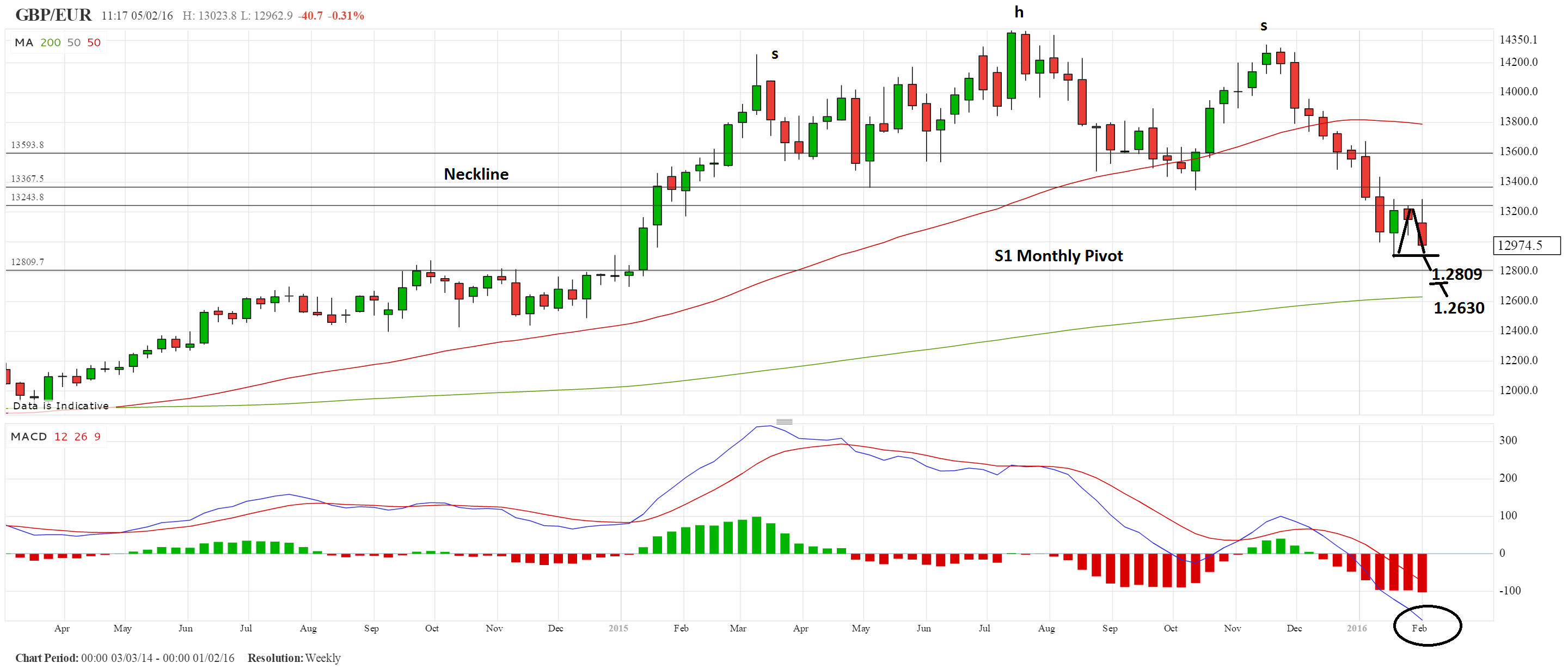Click the 2015 year marker on axis
This screenshot has width=1568, height=669.
pyautogui.click(x=618, y=628)
